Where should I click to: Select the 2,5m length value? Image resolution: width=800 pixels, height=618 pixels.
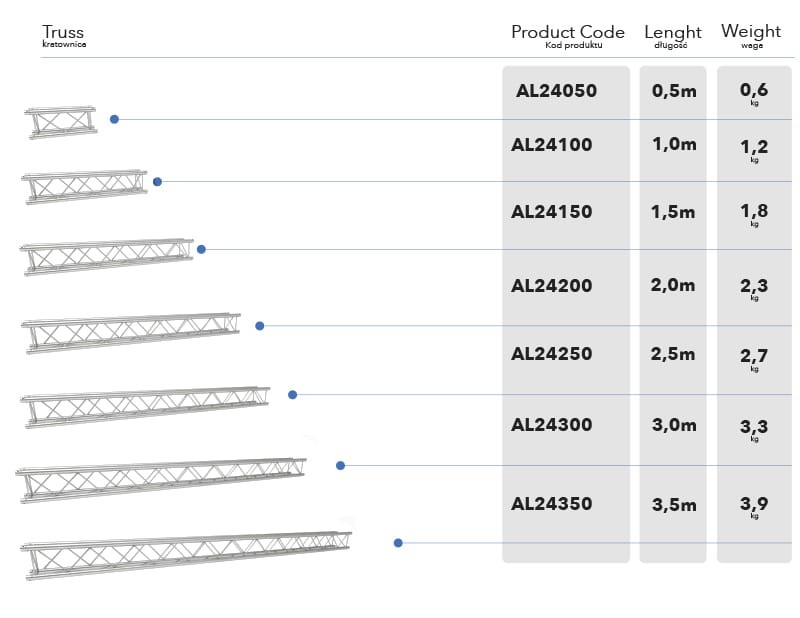point(673,353)
